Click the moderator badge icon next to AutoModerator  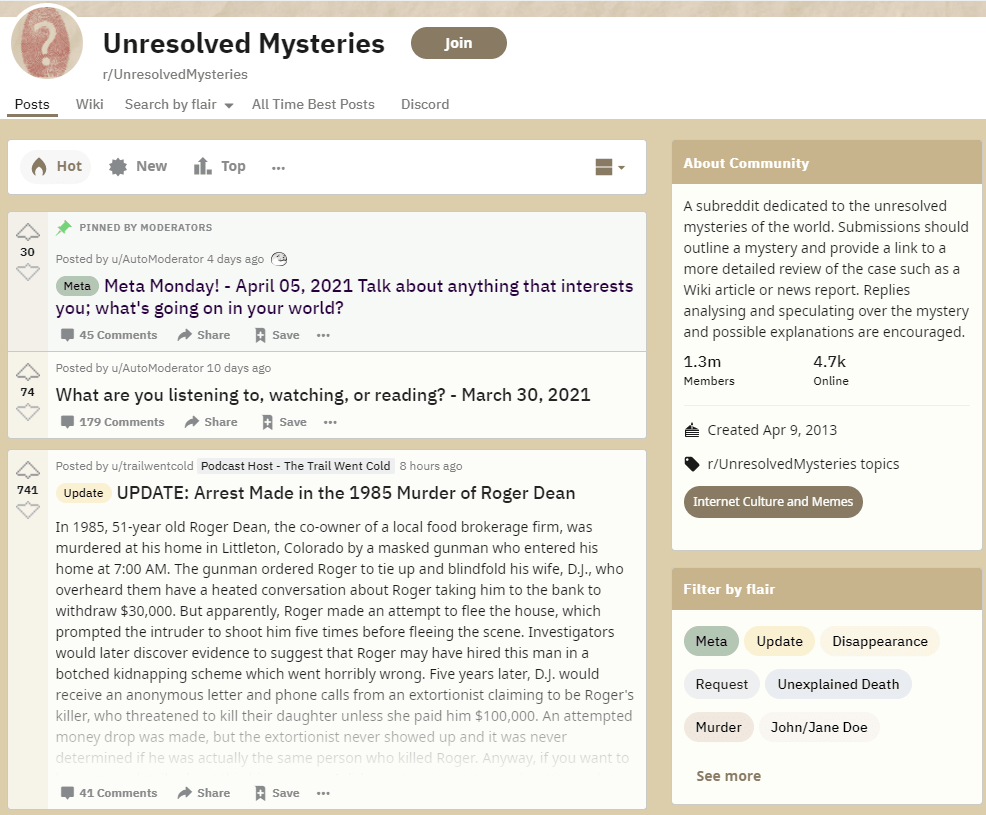pyautogui.click(x=279, y=259)
